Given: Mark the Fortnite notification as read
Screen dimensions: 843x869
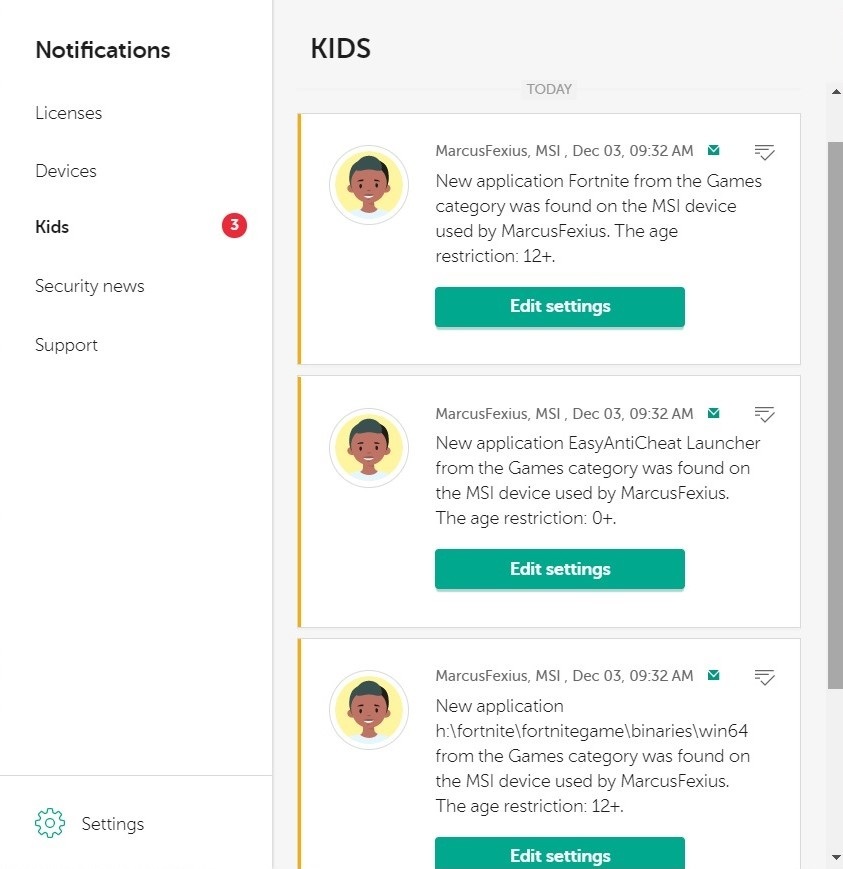Looking at the screenshot, I should 765,152.
